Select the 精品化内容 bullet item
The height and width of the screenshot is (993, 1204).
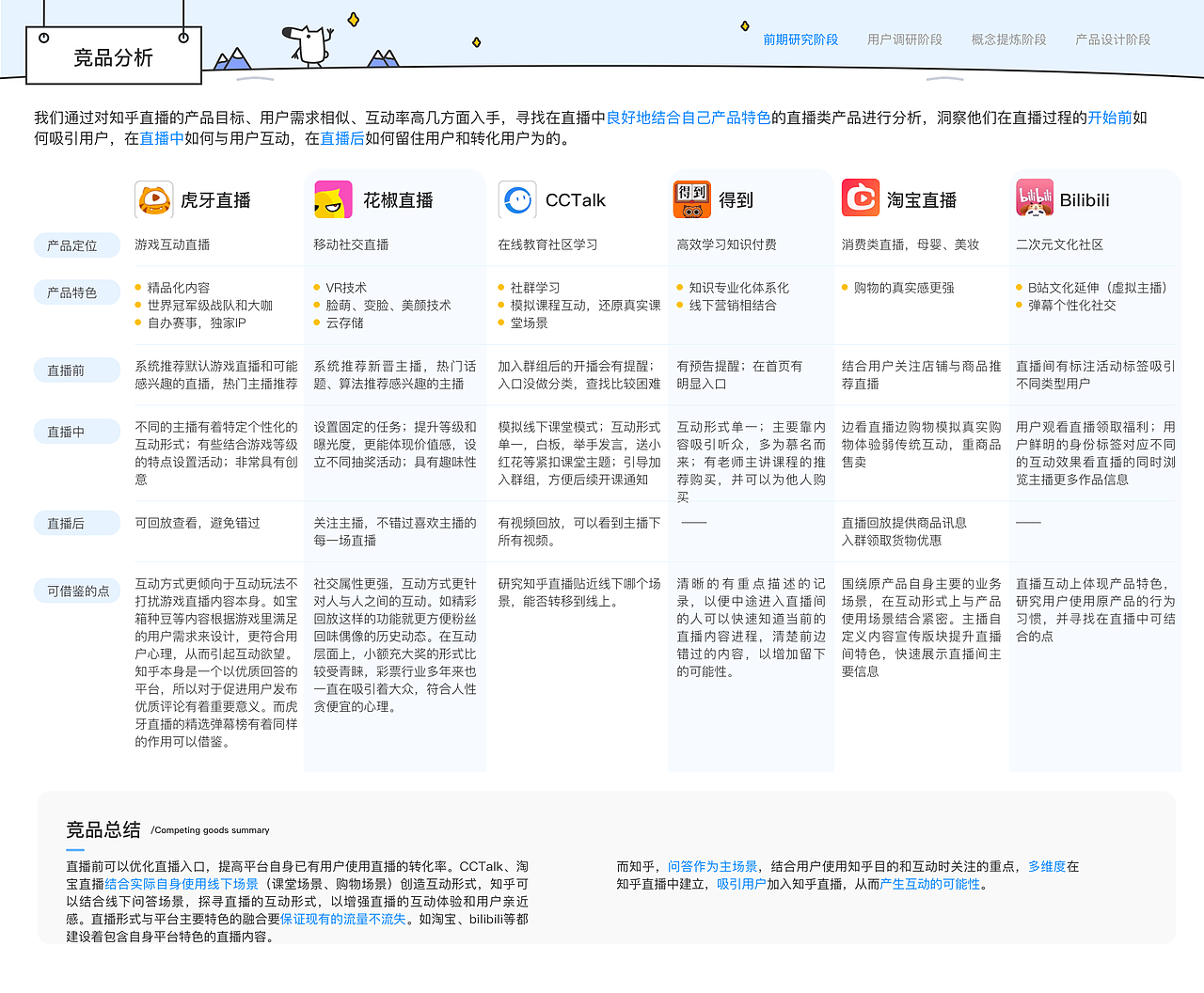[179, 288]
